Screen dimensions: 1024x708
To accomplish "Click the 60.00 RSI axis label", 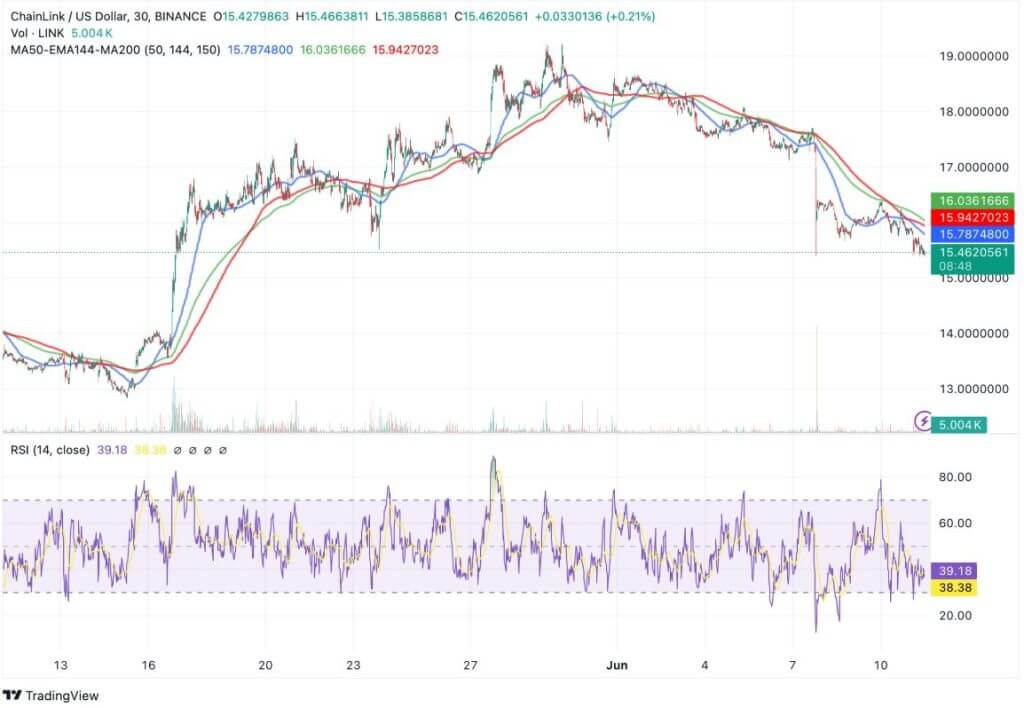I will click(955, 523).
